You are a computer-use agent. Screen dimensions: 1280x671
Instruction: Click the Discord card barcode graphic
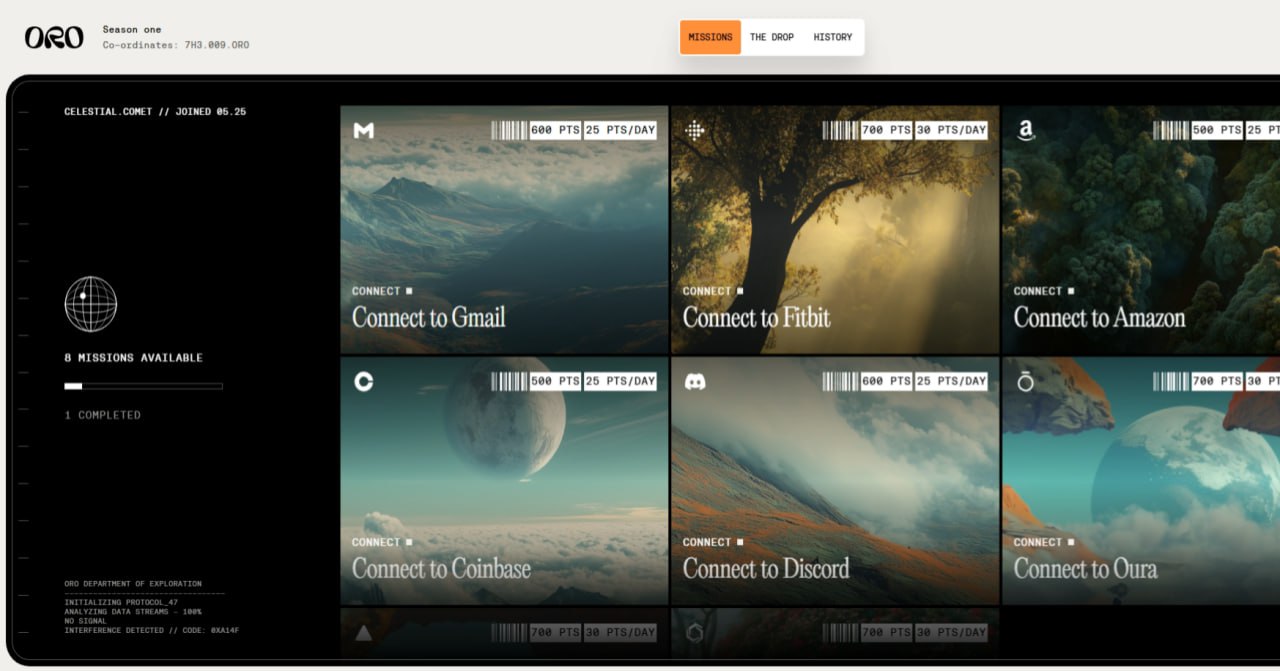[x=840, y=381]
